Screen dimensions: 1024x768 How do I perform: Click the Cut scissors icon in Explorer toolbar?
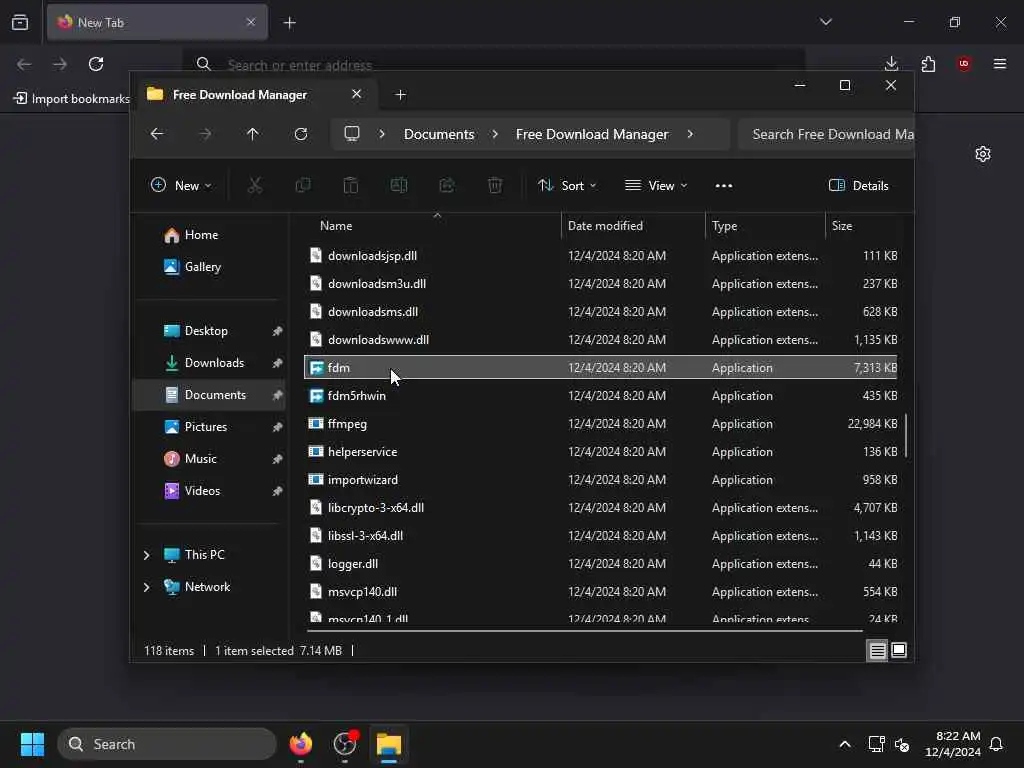255,185
